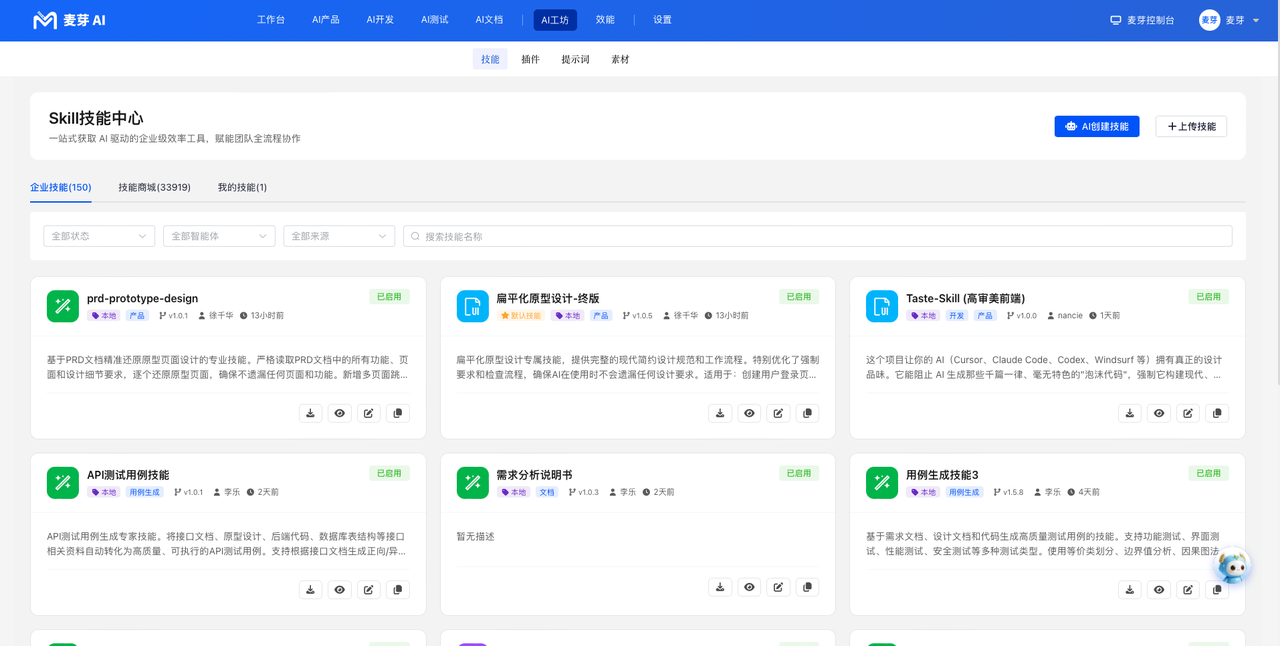Select AI工坊 in top navigation
This screenshot has width=1280, height=646.
555,20
